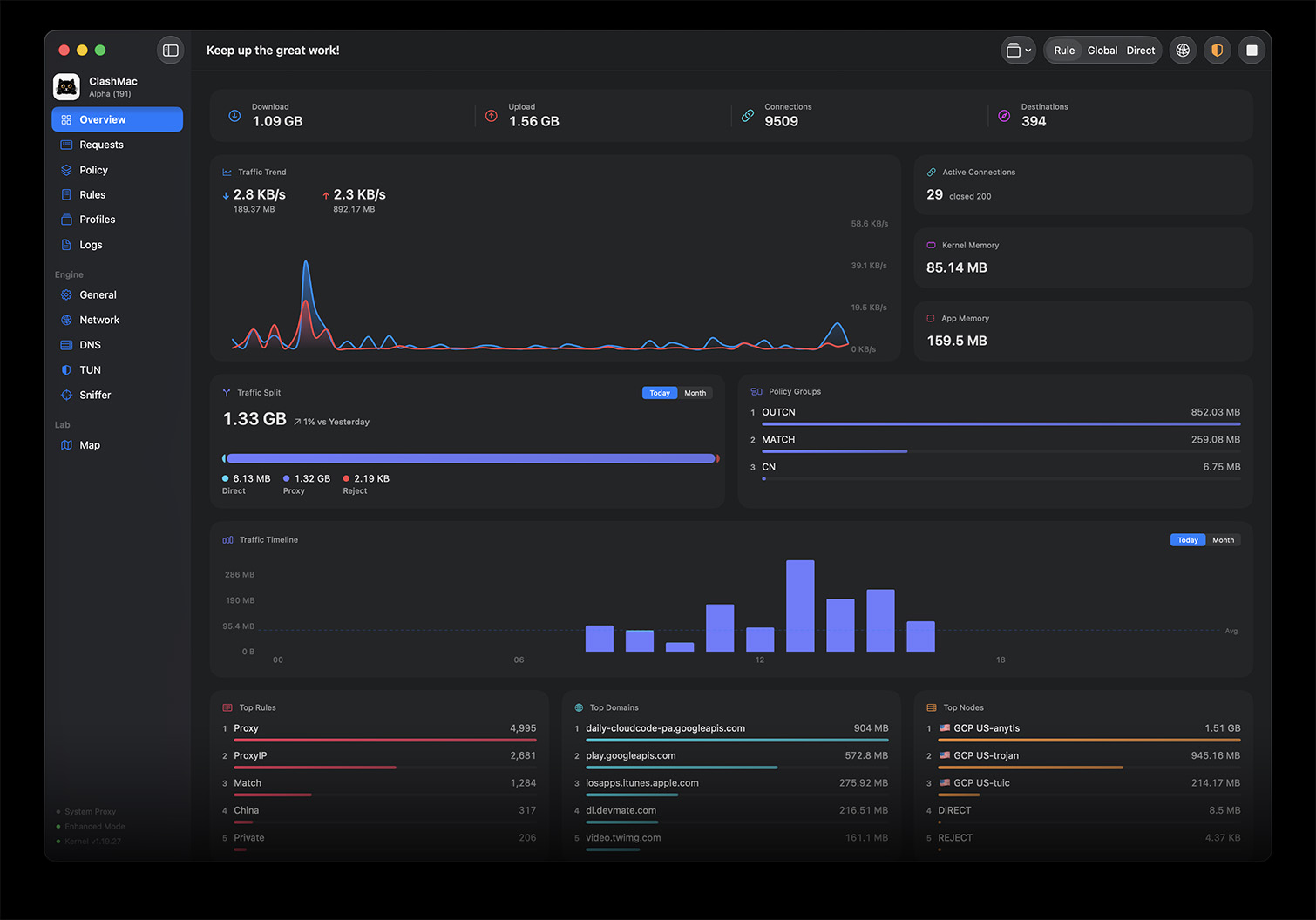Select Today in Traffic Timeline
This screenshot has width=1316, height=920.
pos(1188,540)
